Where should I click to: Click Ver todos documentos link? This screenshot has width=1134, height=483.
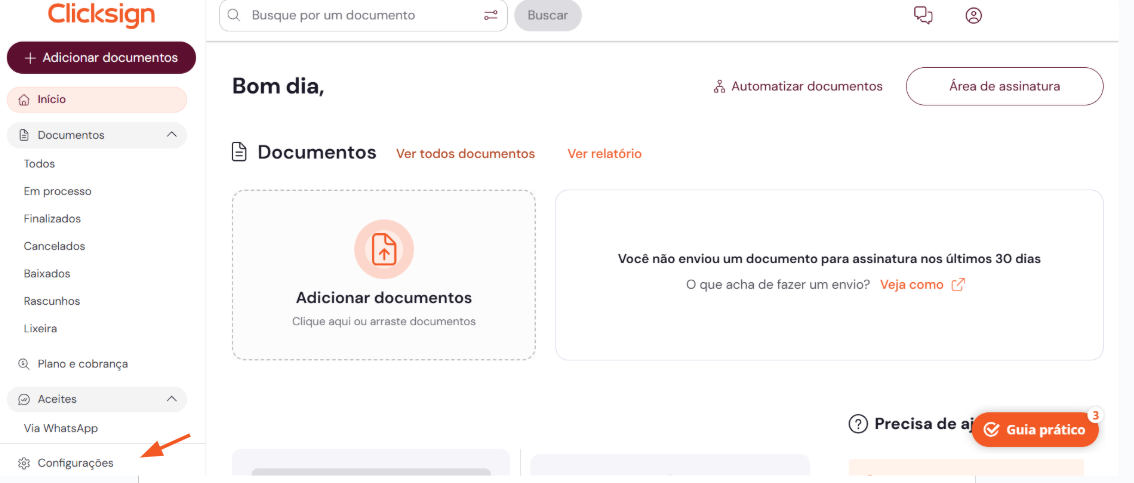(465, 154)
